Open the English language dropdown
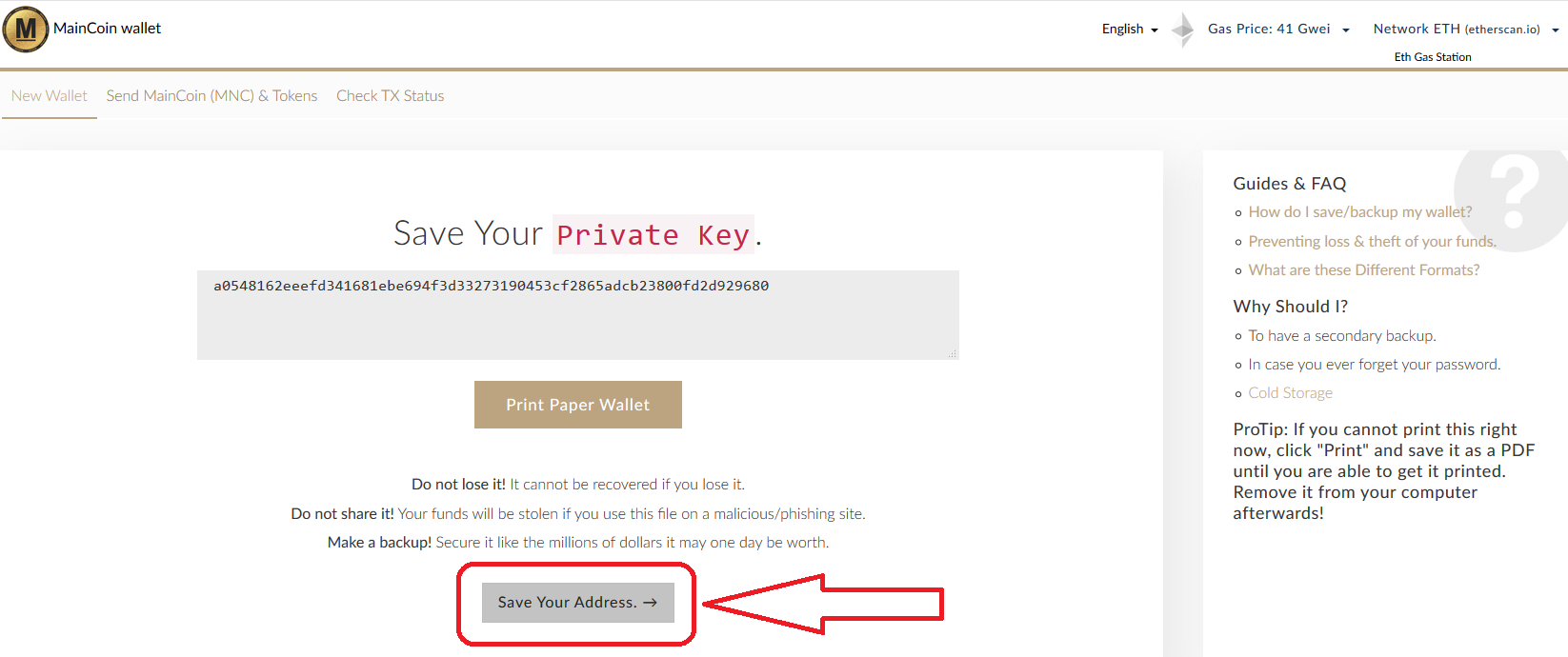The image size is (1568, 657). pyautogui.click(x=1130, y=30)
